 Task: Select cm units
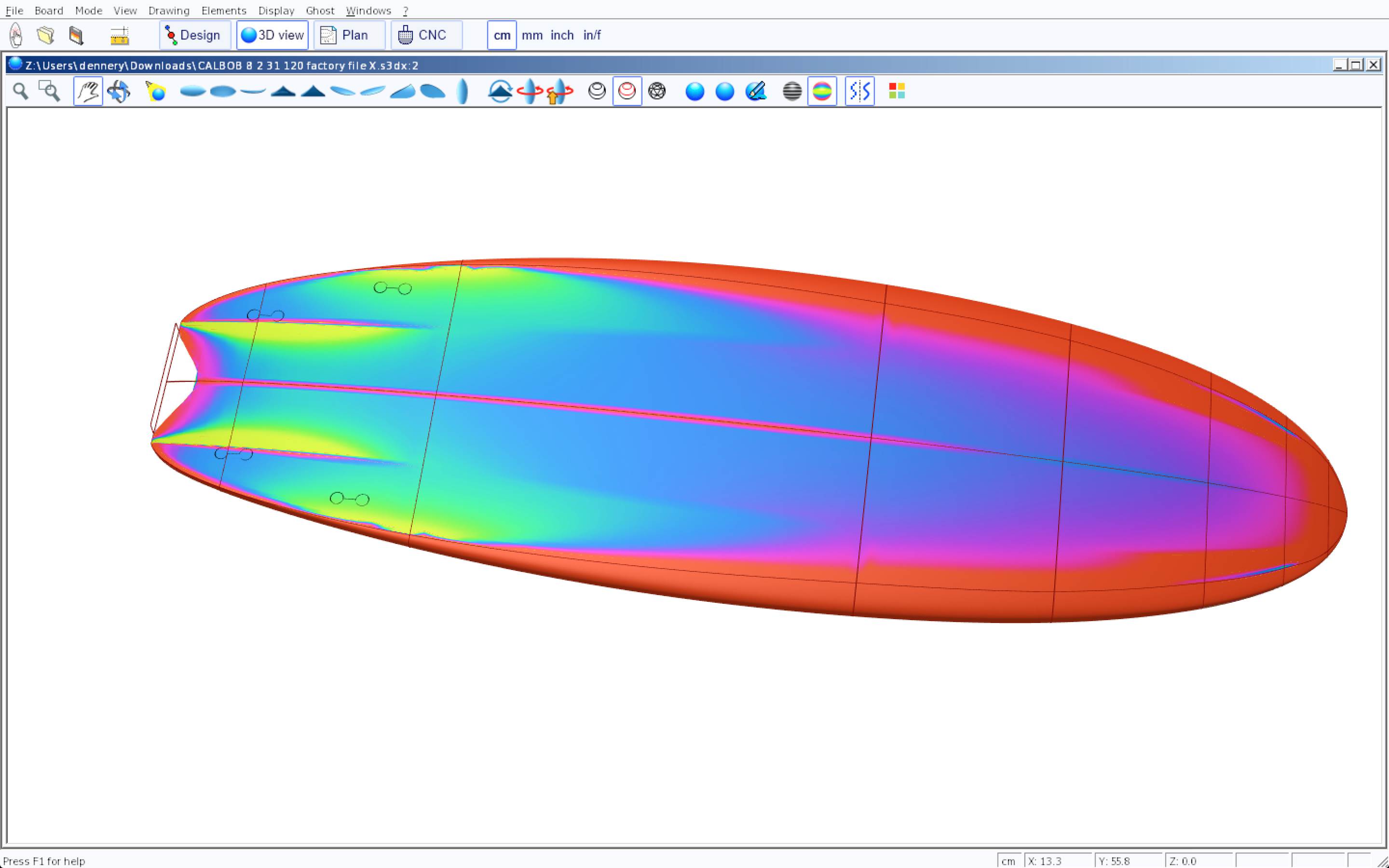502,36
